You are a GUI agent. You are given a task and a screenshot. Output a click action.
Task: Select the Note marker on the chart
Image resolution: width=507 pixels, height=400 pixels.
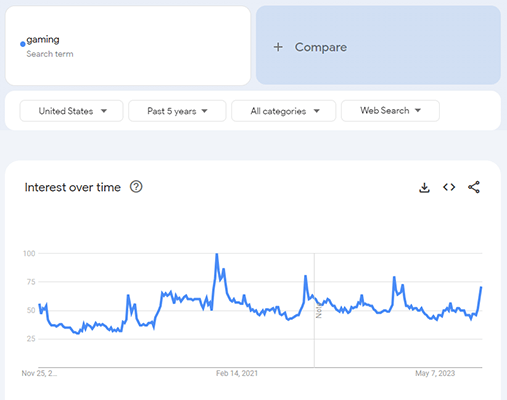[x=319, y=311]
